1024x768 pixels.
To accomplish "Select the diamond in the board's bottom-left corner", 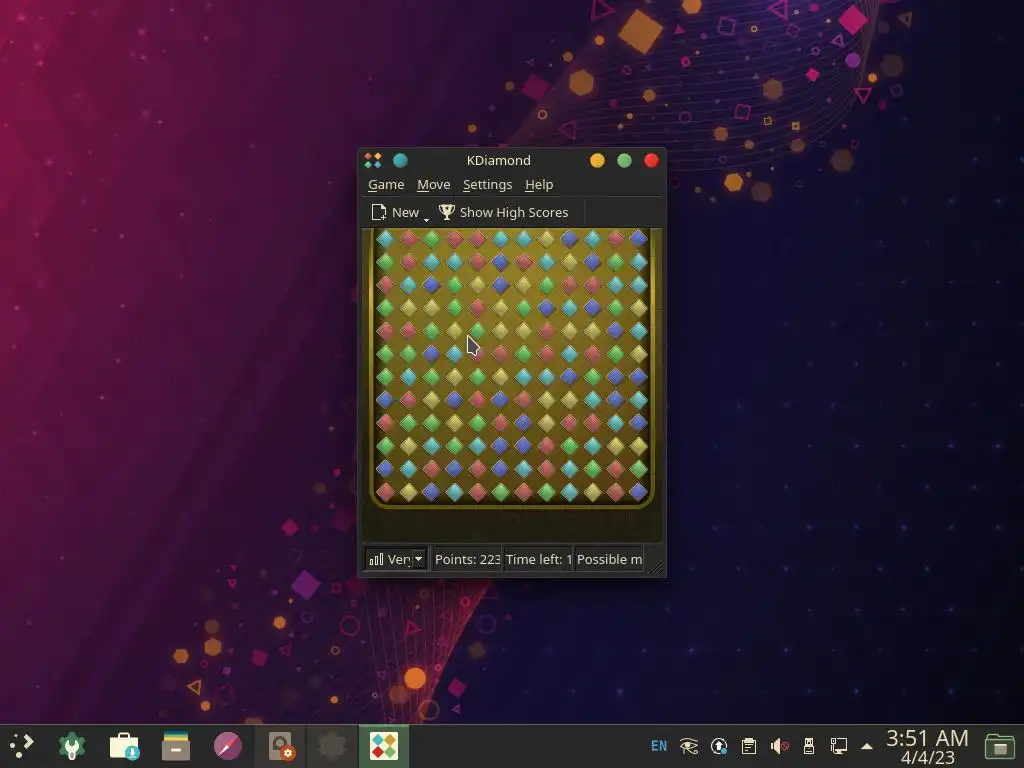I will point(385,492).
